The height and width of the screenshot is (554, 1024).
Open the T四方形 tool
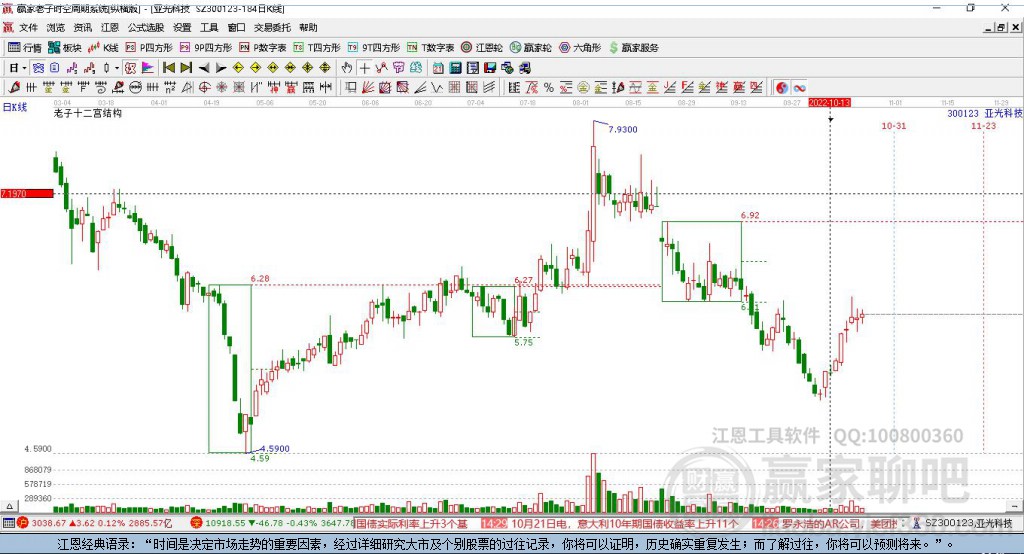[317, 48]
